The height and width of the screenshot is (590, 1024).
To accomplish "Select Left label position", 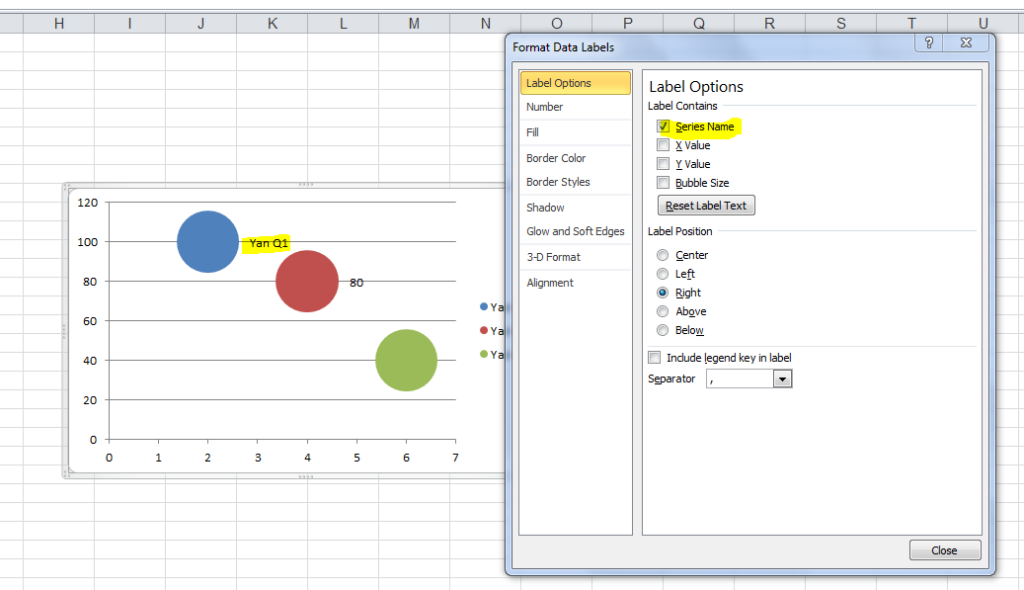I will (x=662, y=274).
